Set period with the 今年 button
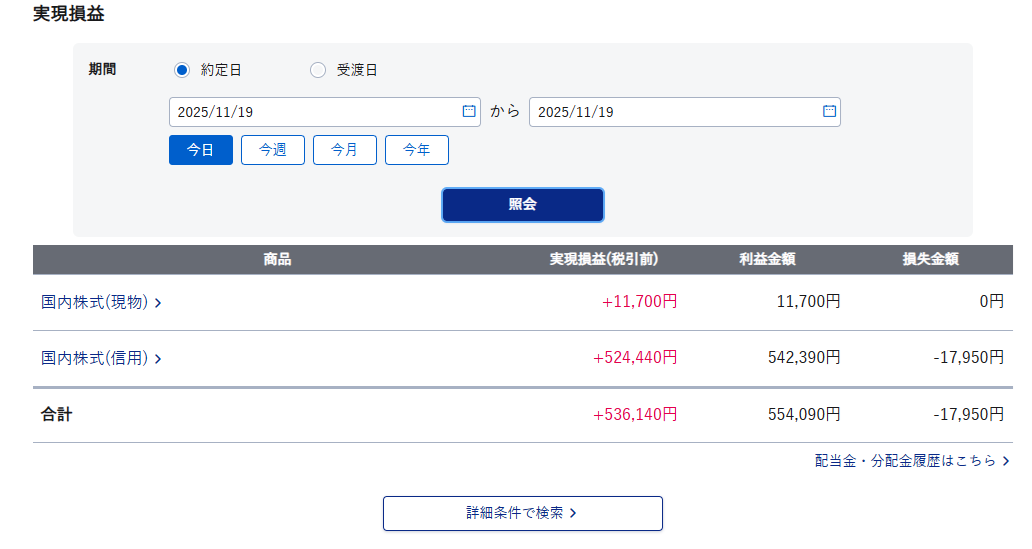 (417, 150)
